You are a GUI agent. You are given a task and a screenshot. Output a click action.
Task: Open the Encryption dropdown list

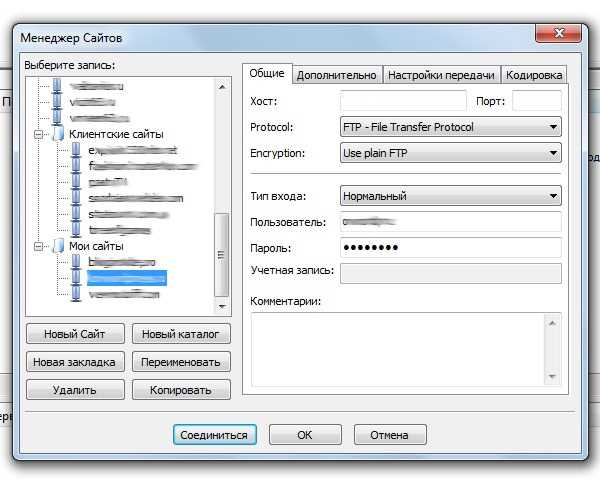click(451, 153)
